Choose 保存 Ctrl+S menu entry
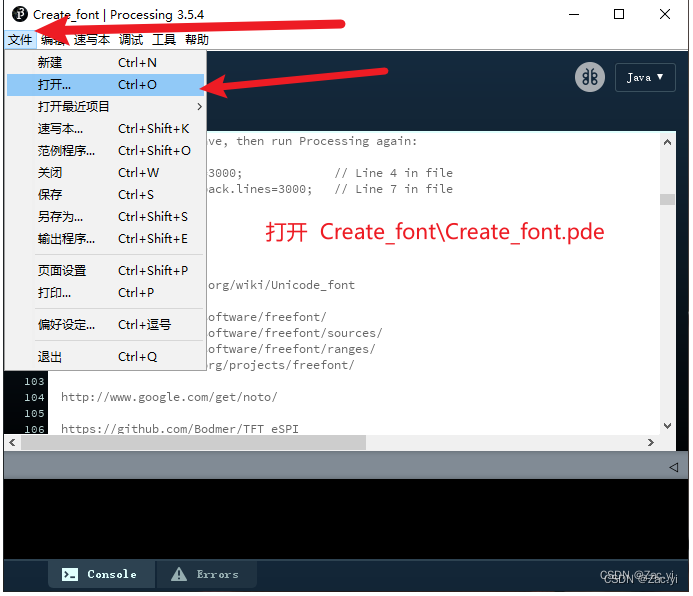693x596 pixels. pos(105,195)
